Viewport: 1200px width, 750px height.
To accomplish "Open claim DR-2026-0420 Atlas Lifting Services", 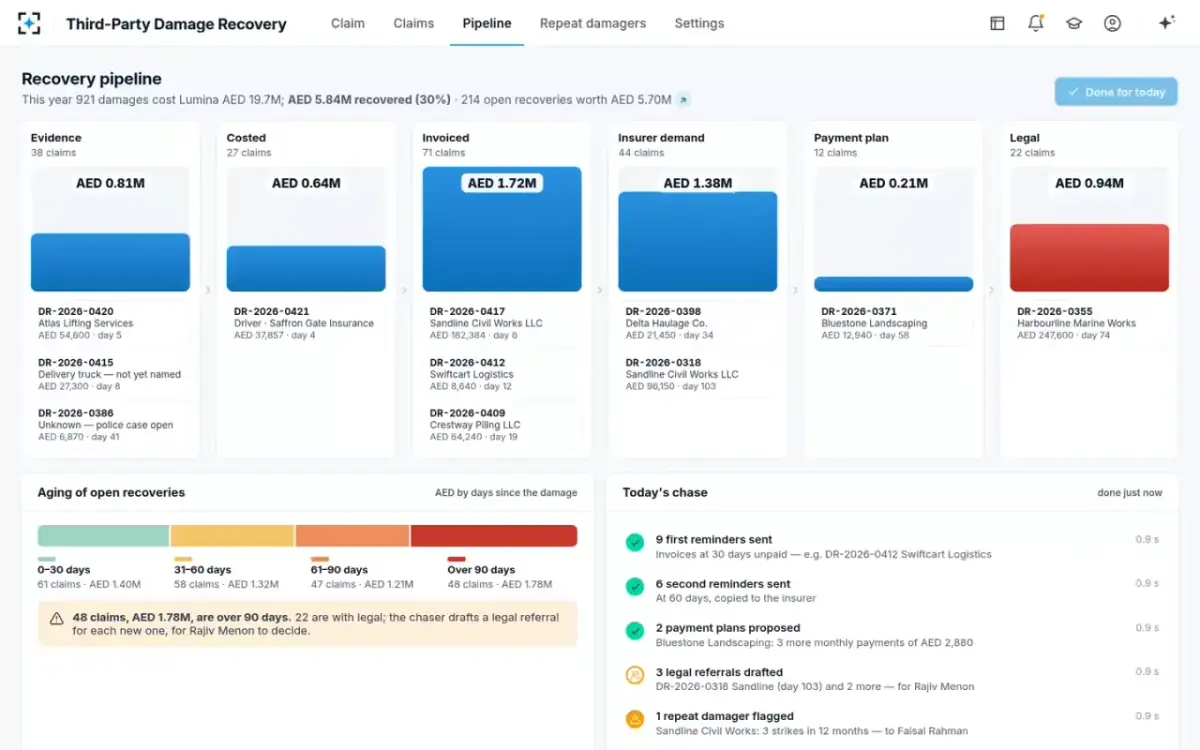I will (110, 323).
